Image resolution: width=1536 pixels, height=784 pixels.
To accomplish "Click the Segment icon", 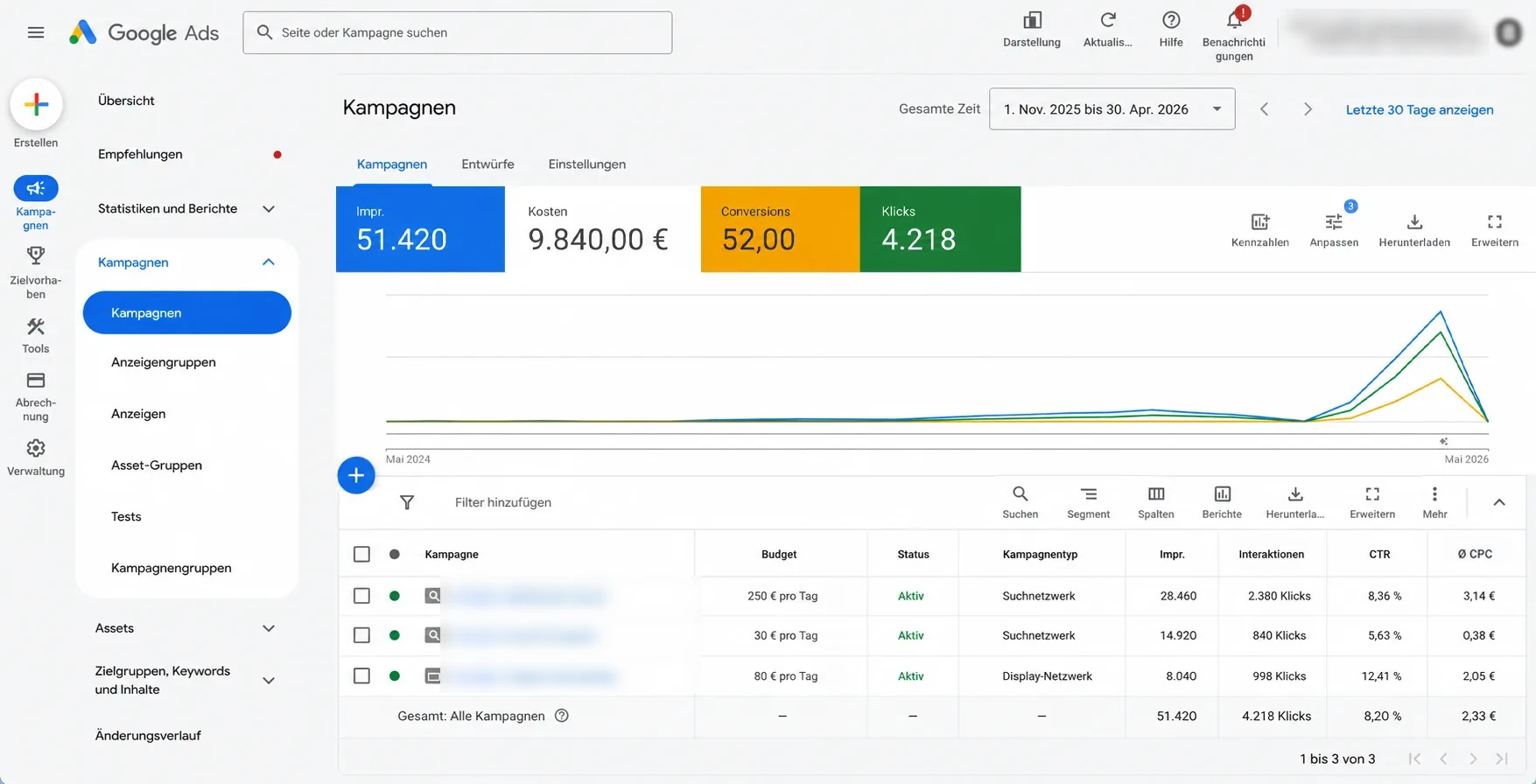I will pyautogui.click(x=1089, y=493).
